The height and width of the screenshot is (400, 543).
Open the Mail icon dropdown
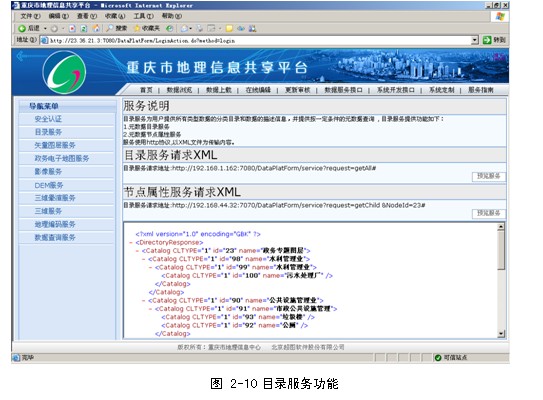click(x=190, y=29)
